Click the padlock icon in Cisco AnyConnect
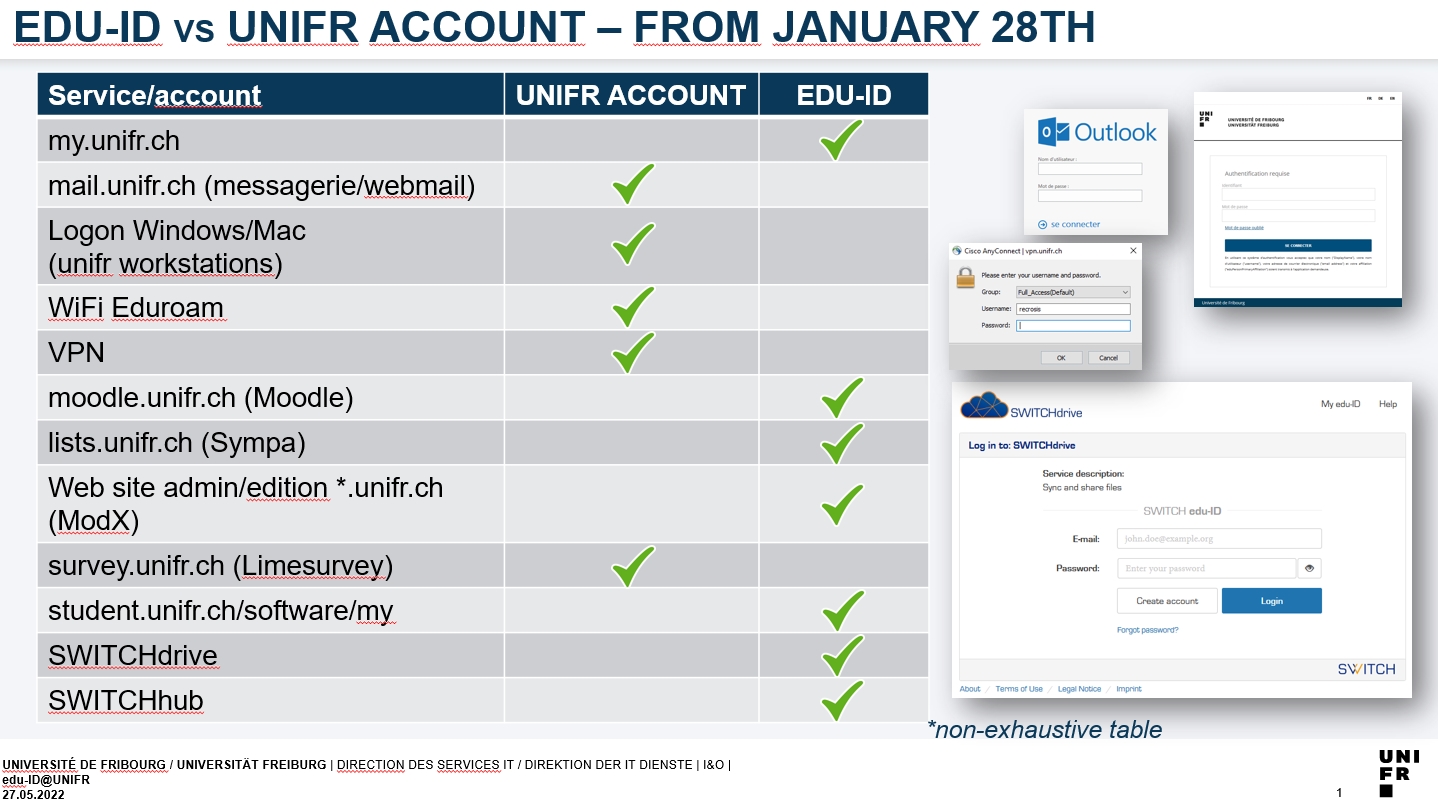1438x806 pixels. [965, 277]
